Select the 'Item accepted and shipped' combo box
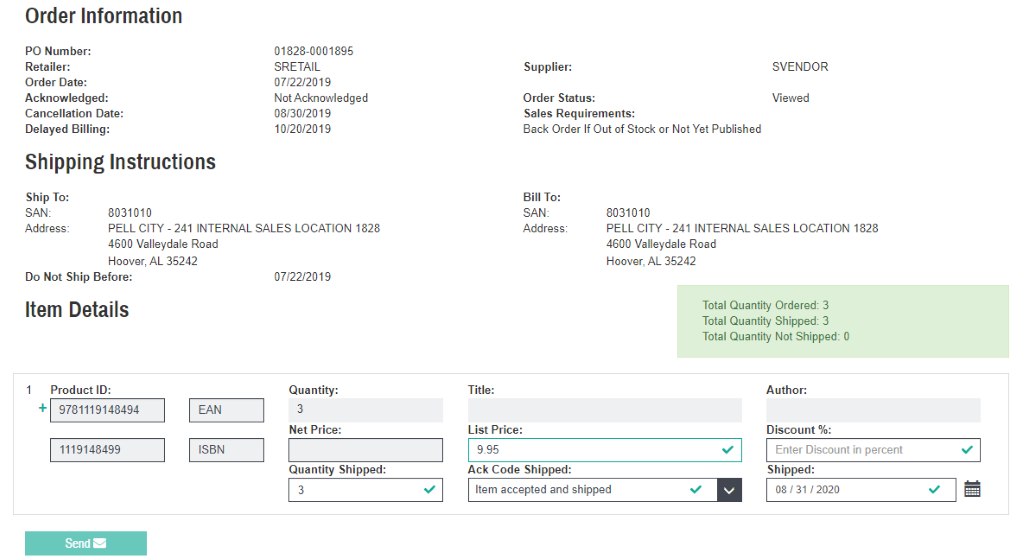Image resolution: width=1024 pixels, height=560 pixels. [580, 490]
